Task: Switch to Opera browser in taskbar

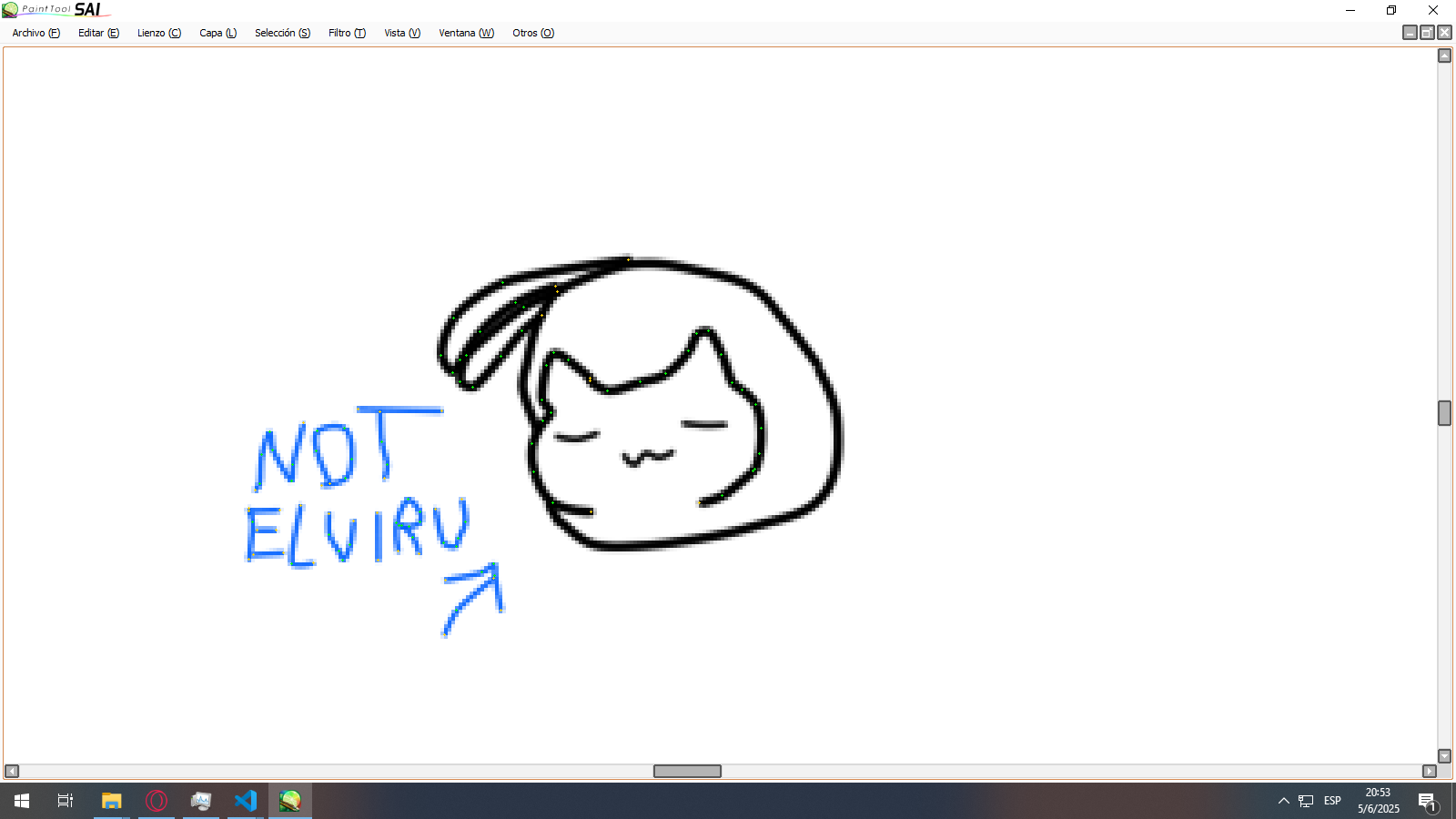Action: (x=157, y=801)
